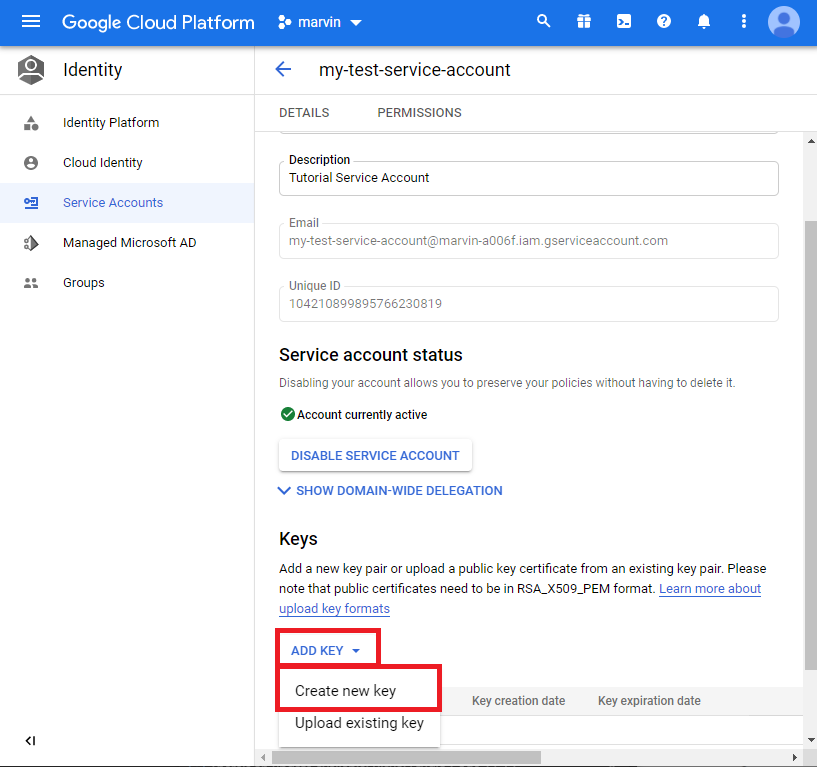Click the marvin project hexagon icon

pyautogui.click(x=284, y=22)
